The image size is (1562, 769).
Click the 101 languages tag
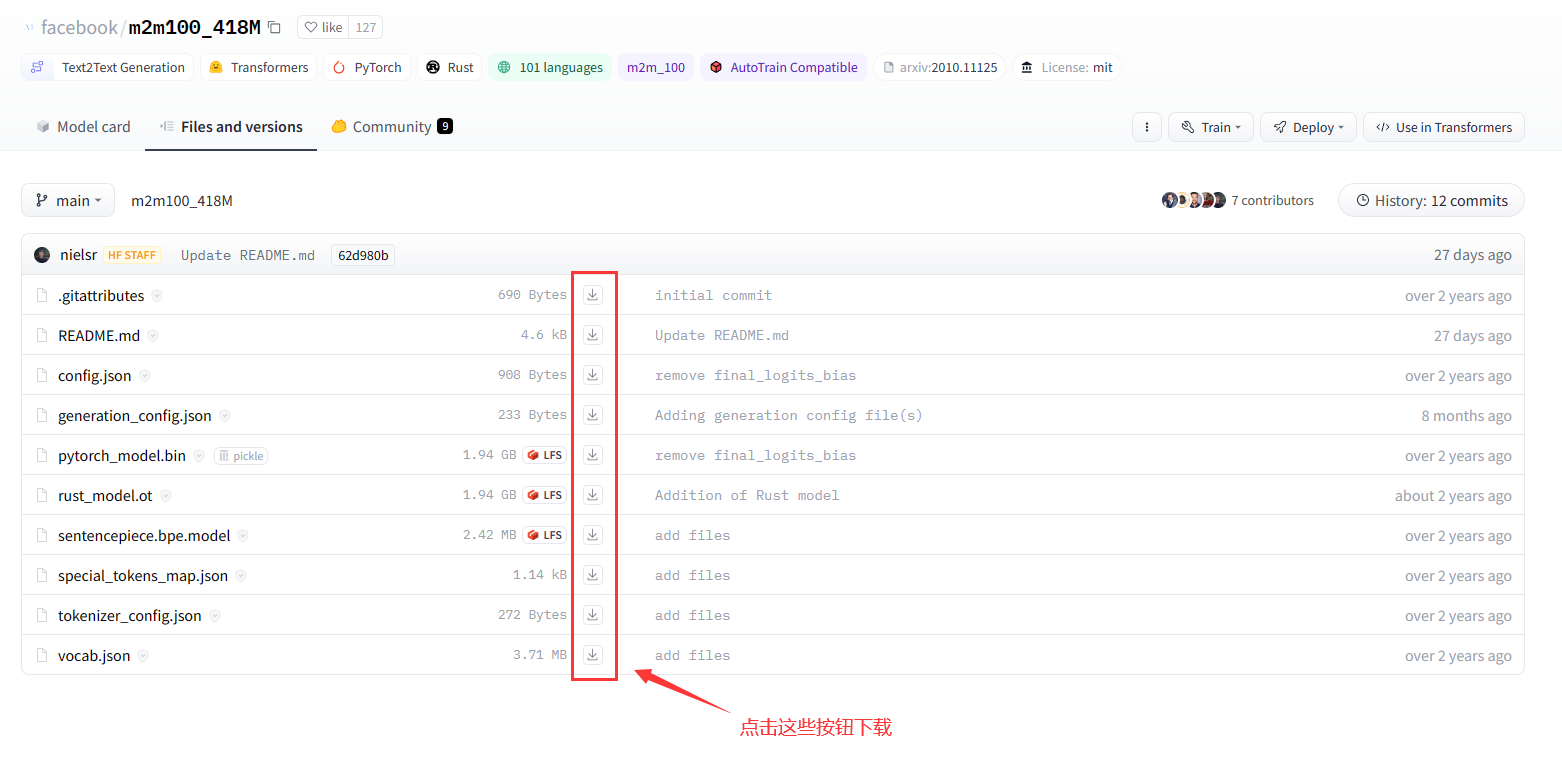[550, 67]
